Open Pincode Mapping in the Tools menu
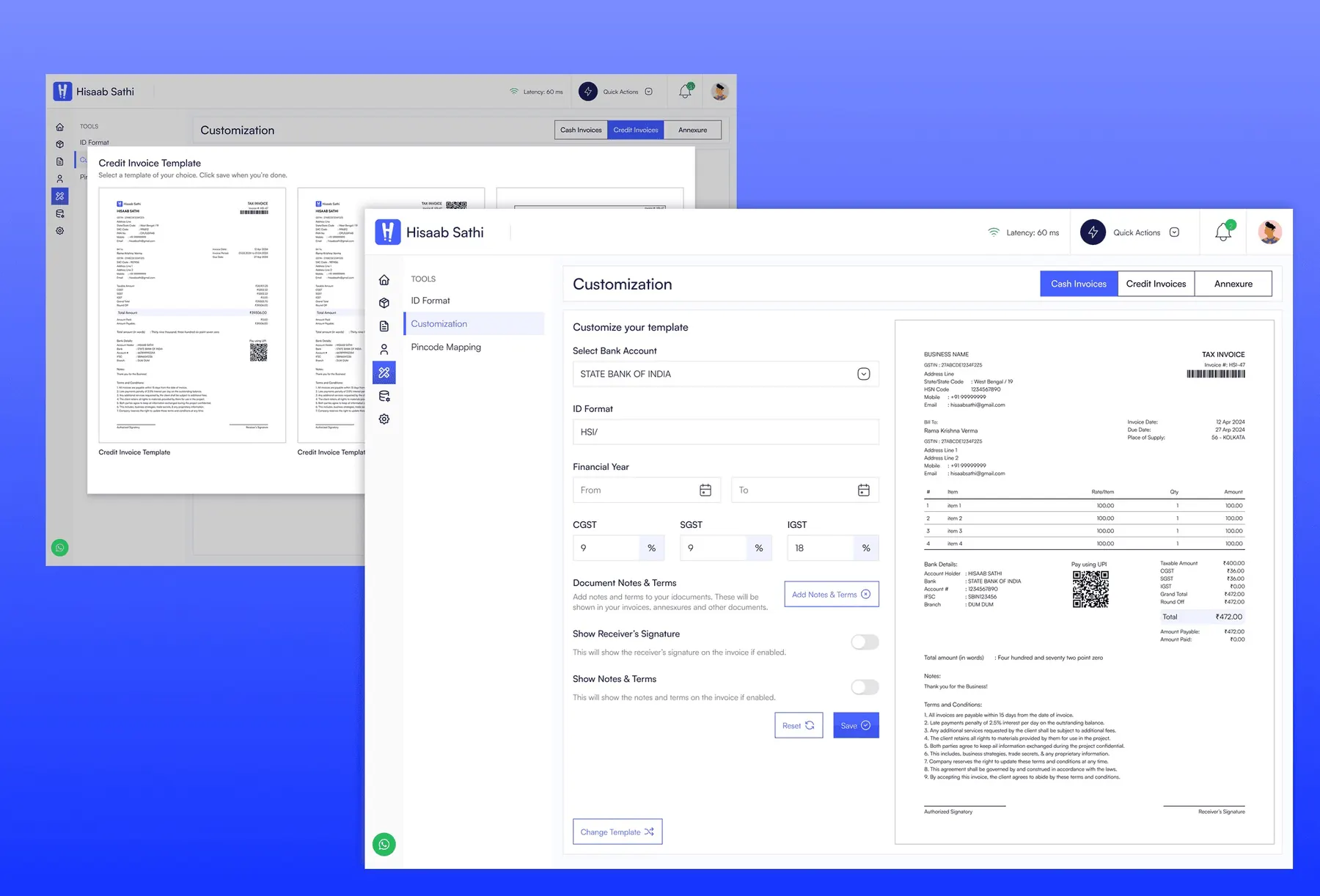The height and width of the screenshot is (896, 1320). click(x=446, y=347)
